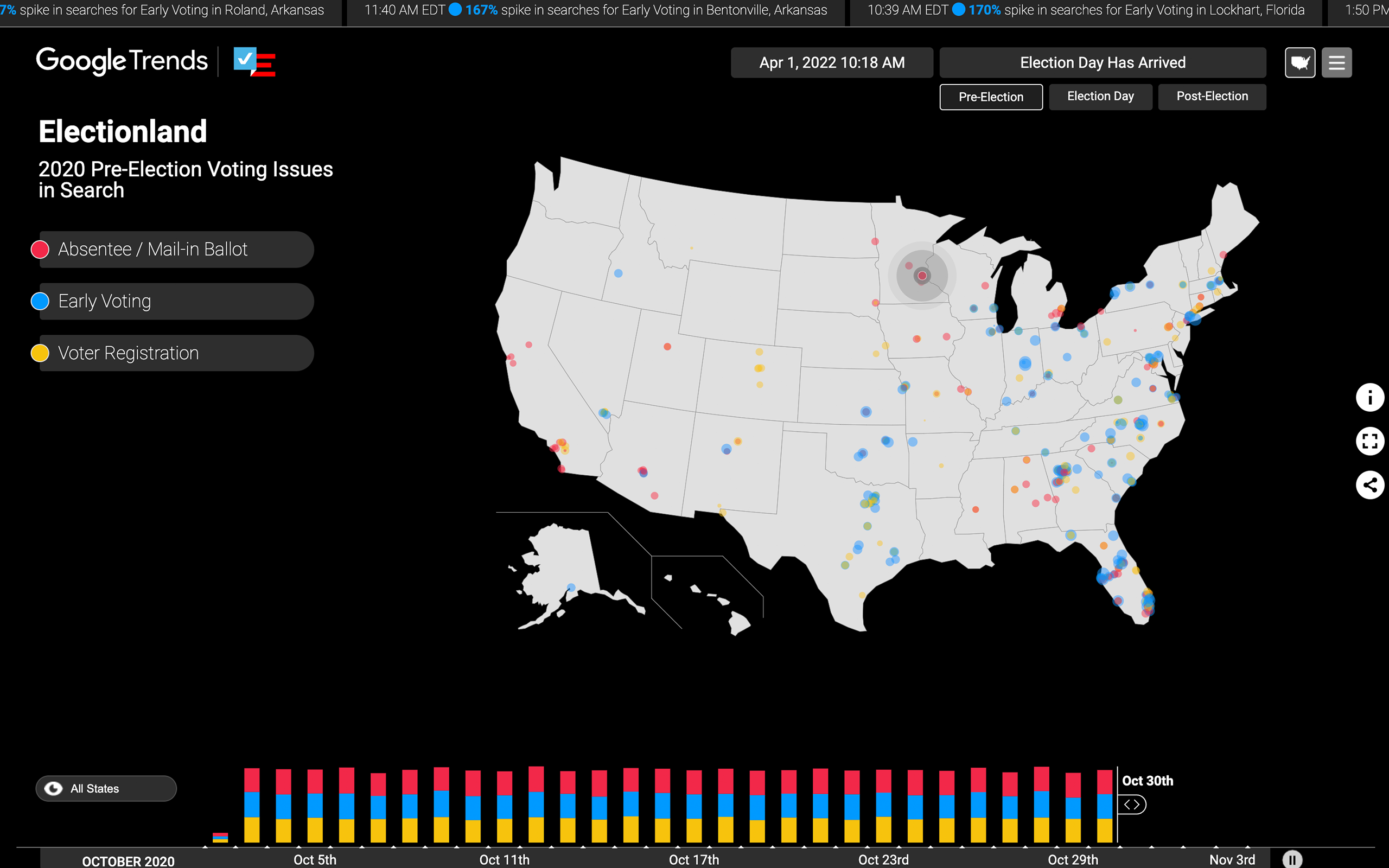Viewport: 1389px width, 868px height.
Task: Switch to the Post-Election tab
Action: click(1212, 97)
